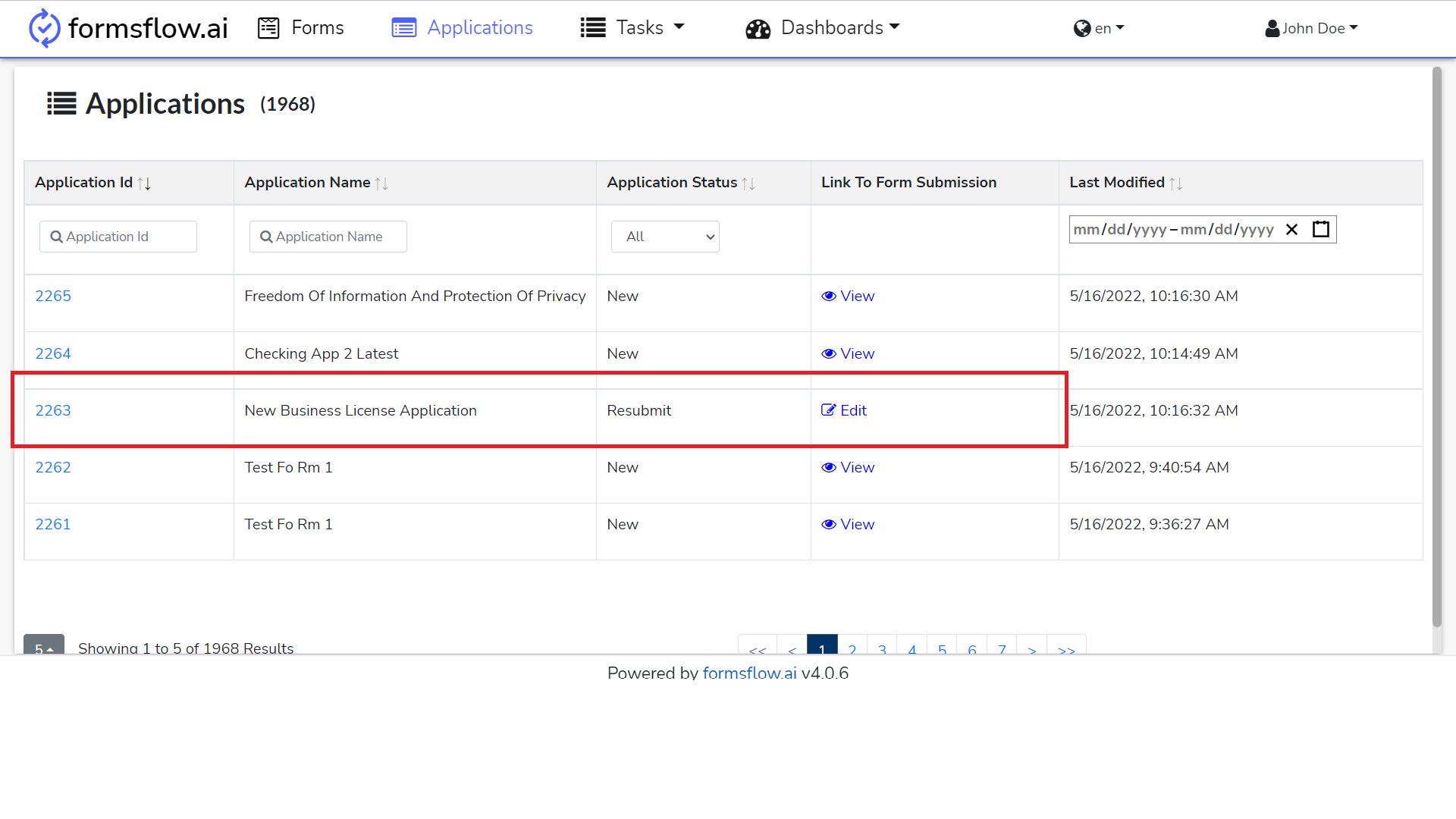The width and height of the screenshot is (1456, 819).
Task: Go to pagination page 2
Action: pyautogui.click(x=852, y=645)
